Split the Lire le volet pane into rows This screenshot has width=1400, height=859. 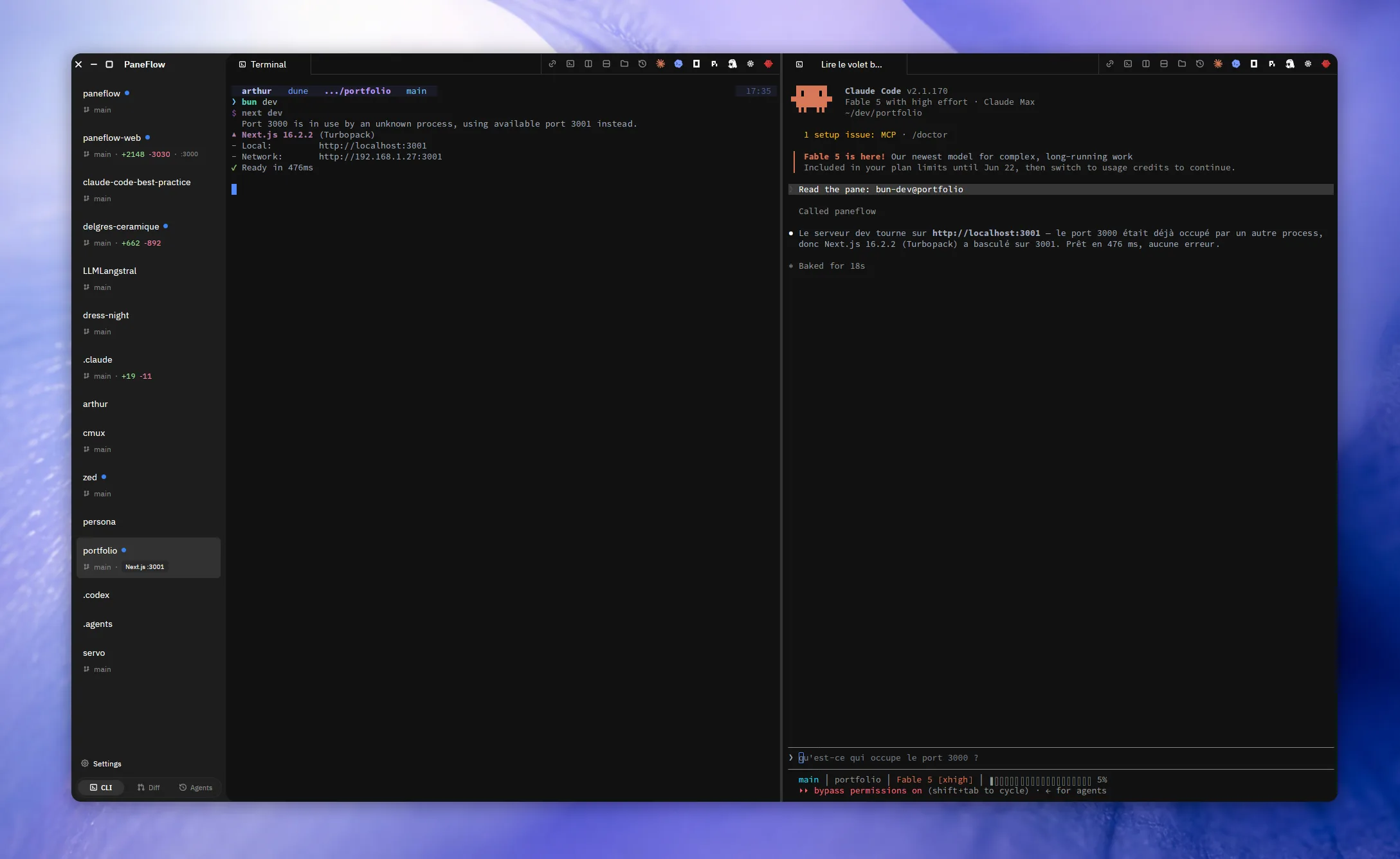tap(1163, 64)
